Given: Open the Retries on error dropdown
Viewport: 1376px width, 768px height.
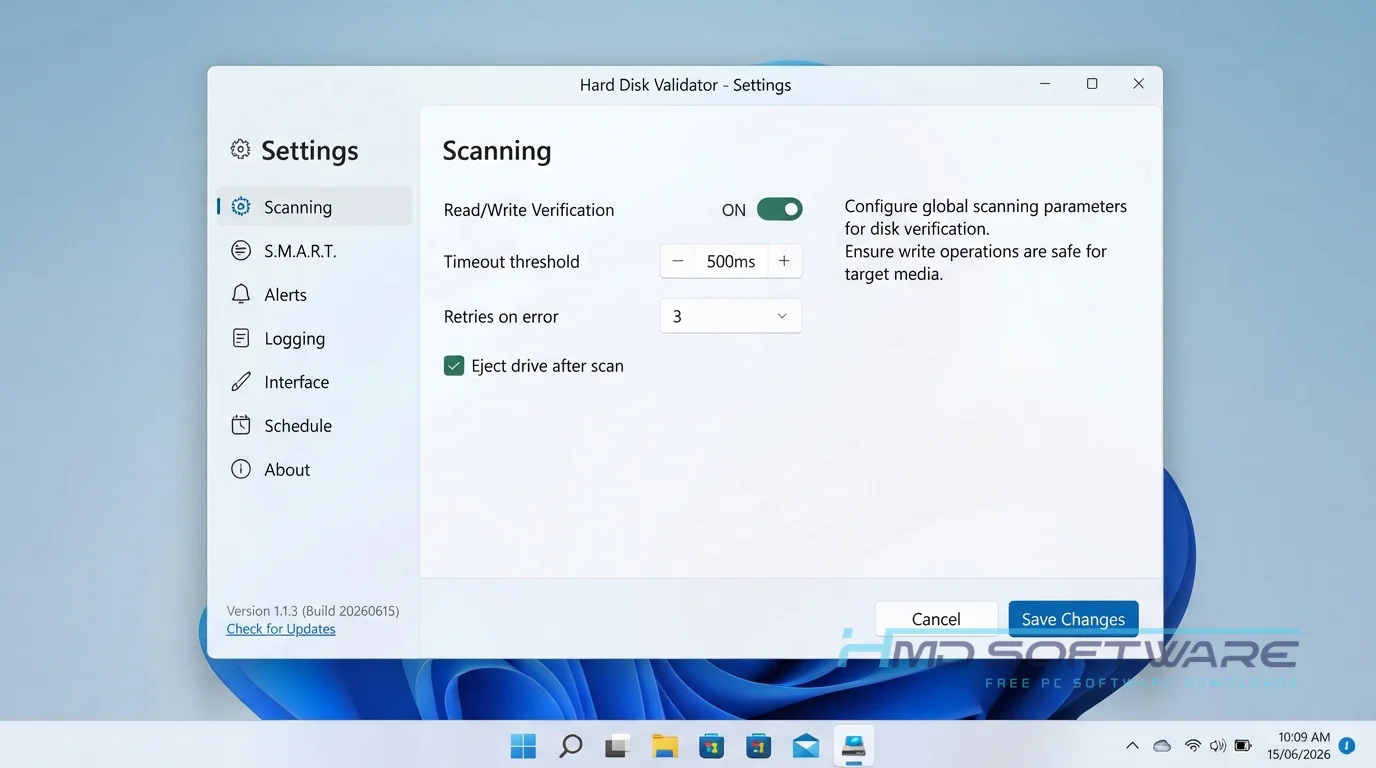Looking at the screenshot, I should [x=731, y=316].
